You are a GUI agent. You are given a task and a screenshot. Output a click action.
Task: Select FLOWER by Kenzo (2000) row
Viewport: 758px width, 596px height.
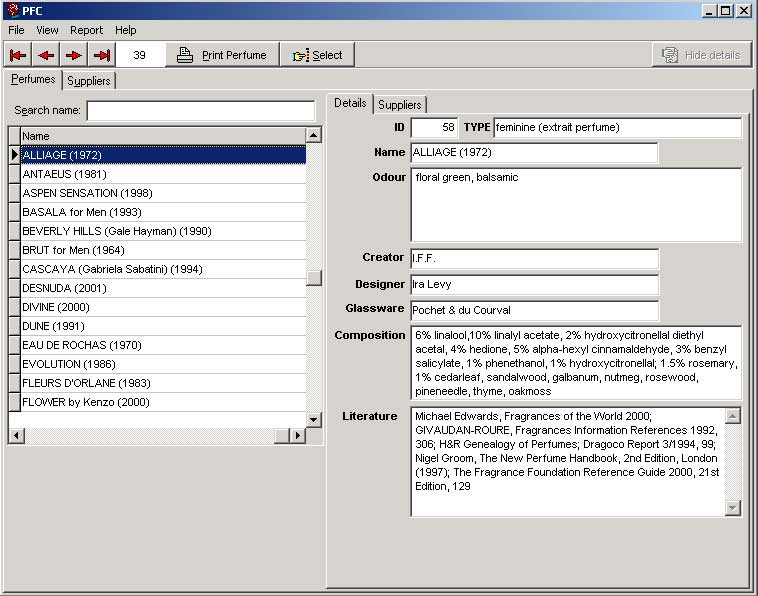pos(163,402)
